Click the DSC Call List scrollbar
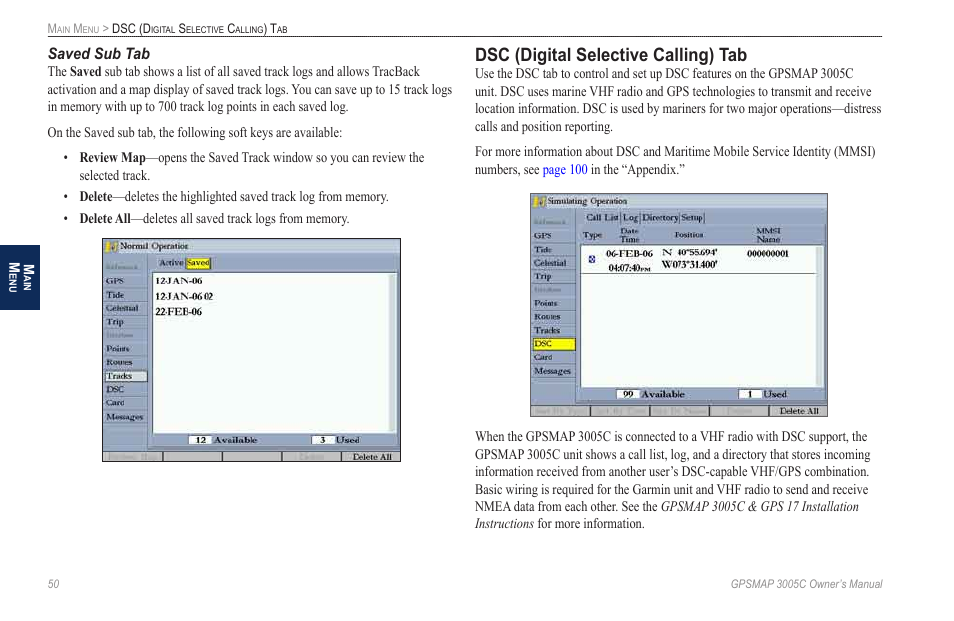This screenshot has height=621, width=954. (x=820, y=316)
